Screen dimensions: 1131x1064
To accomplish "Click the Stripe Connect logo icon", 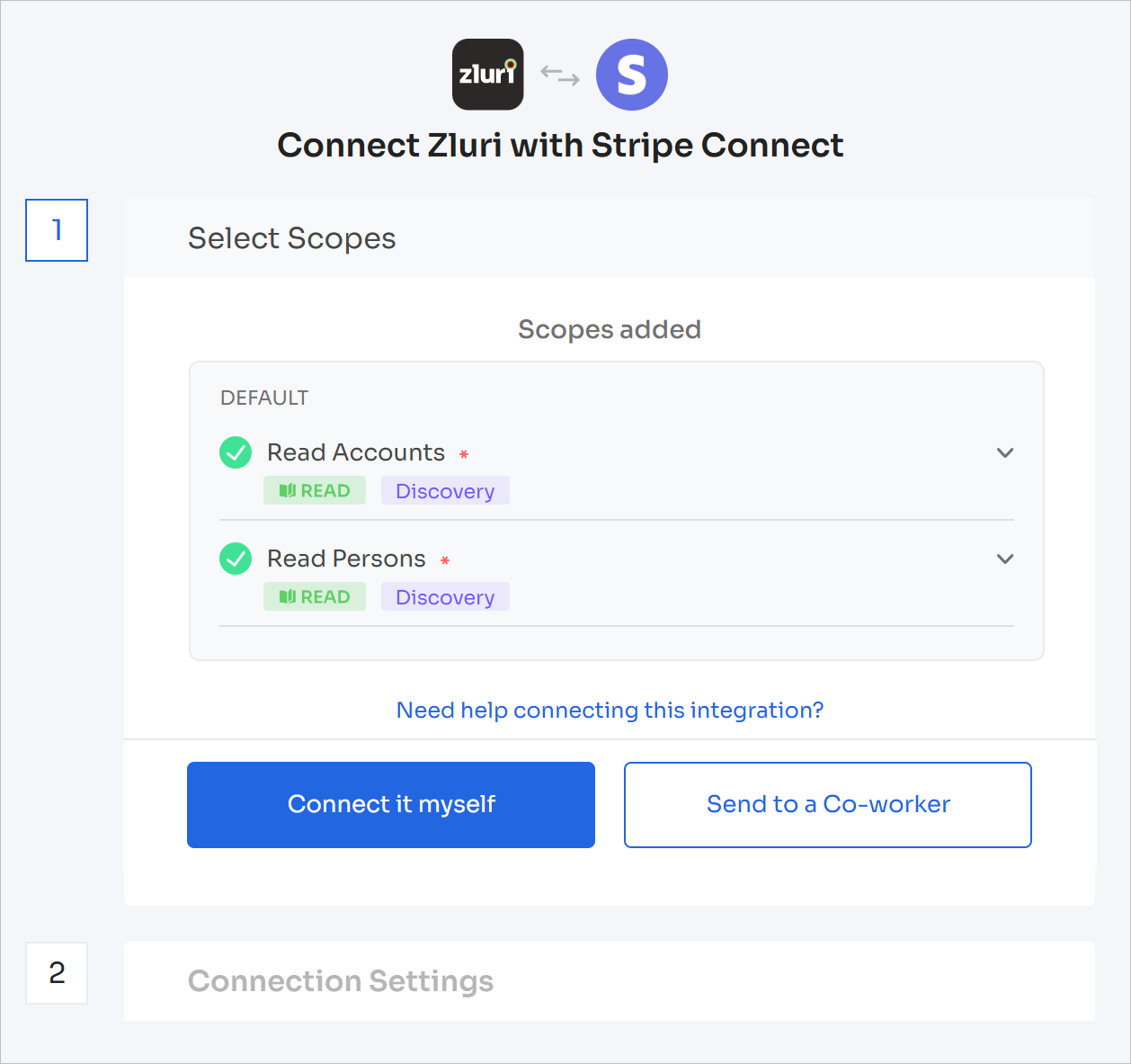I will tap(632, 75).
